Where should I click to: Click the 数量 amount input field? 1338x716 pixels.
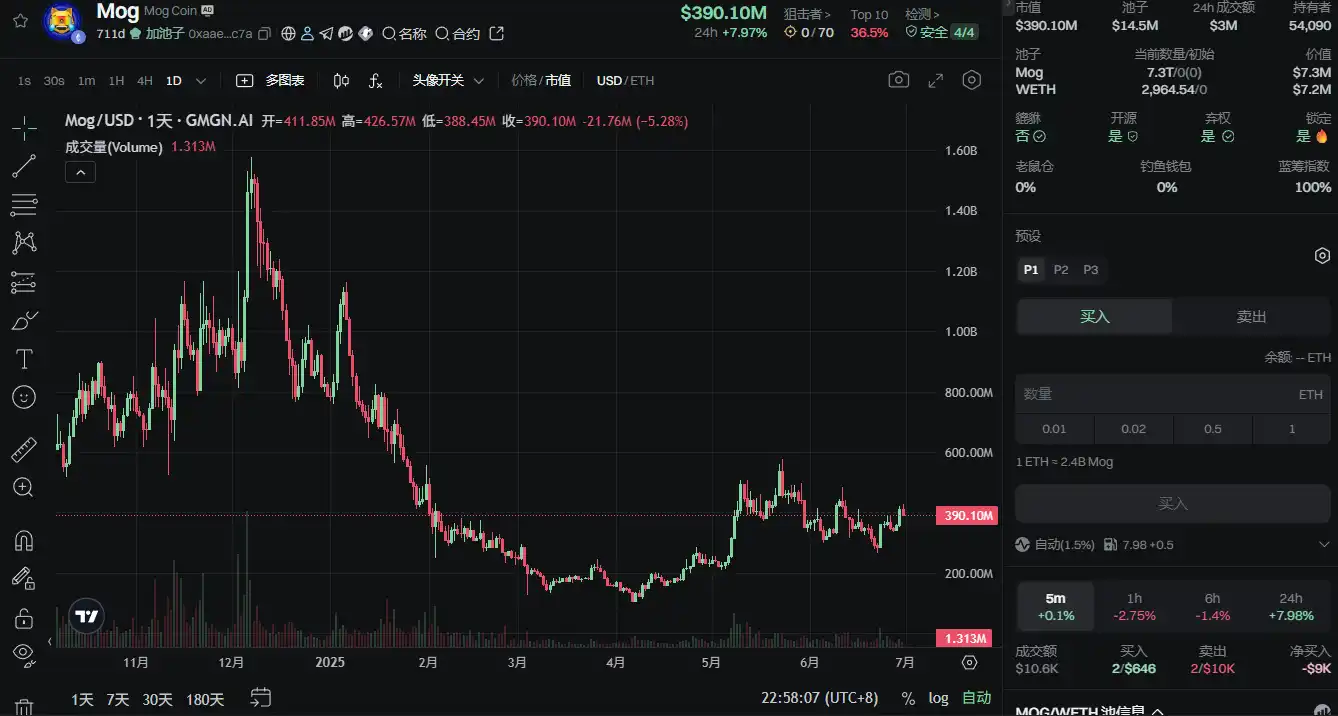tap(1150, 394)
